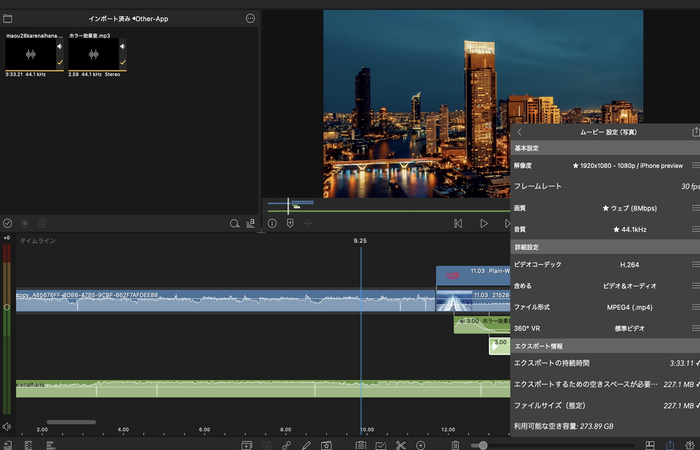
Task: Click the library search magnifier icon
Action: click(x=235, y=223)
